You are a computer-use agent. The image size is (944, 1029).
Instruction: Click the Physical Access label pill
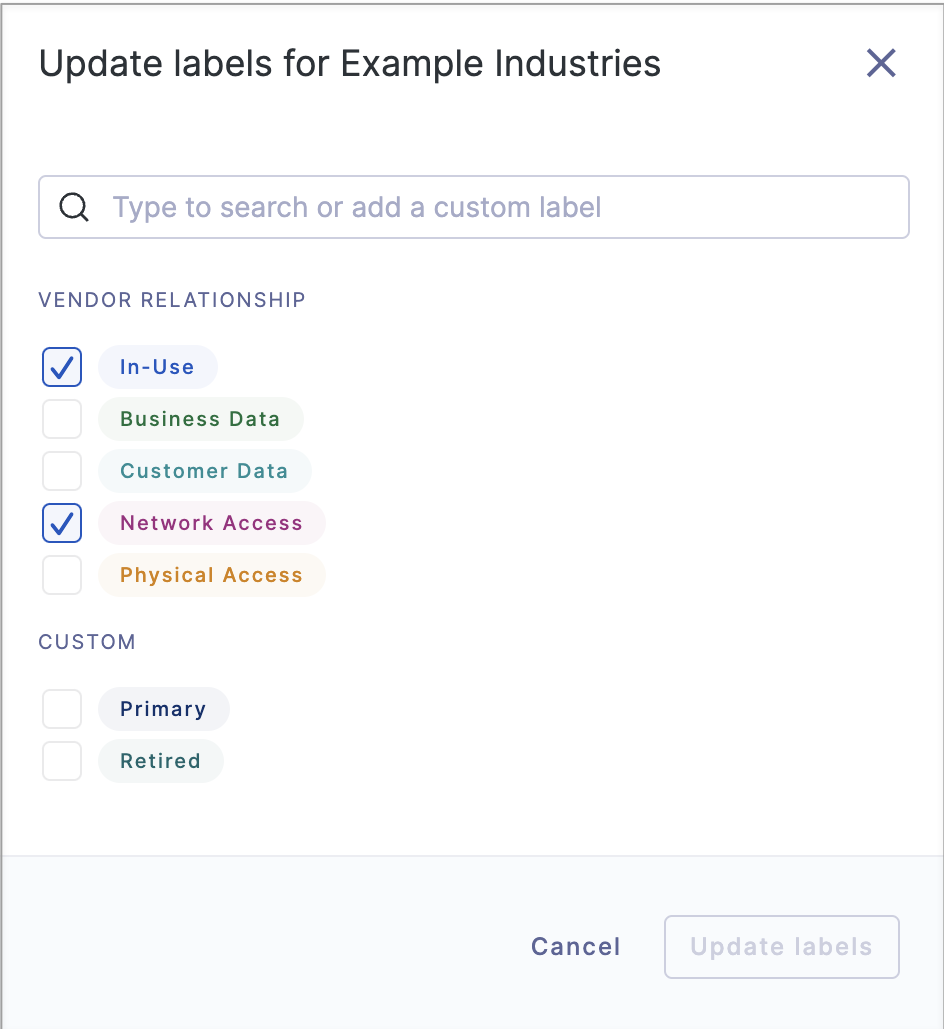211,575
